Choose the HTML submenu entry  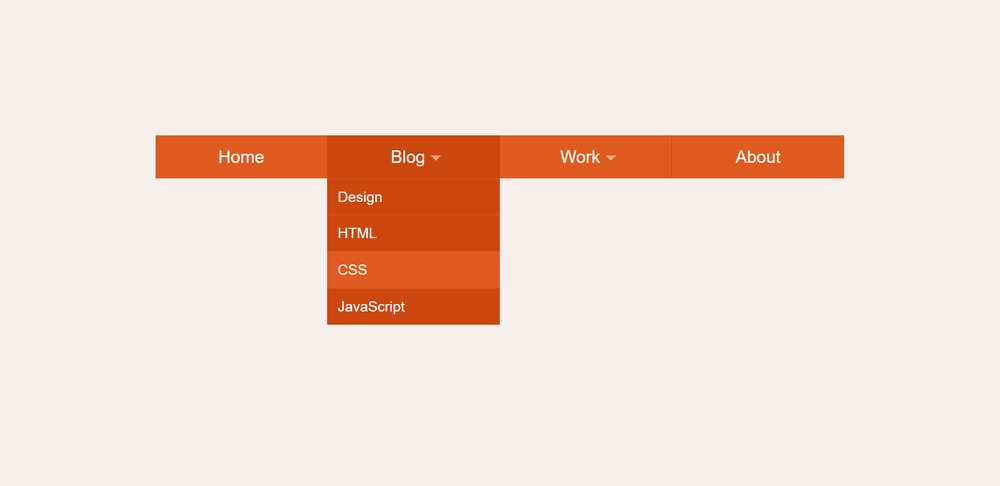point(413,233)
